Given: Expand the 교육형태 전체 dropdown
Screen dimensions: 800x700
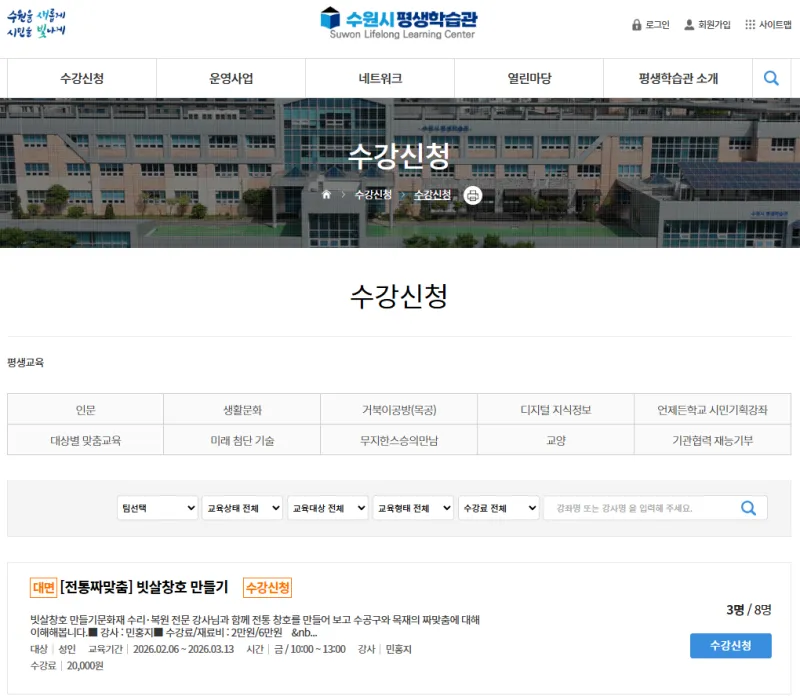Looking at the screenshot, I should click(413, 508).
